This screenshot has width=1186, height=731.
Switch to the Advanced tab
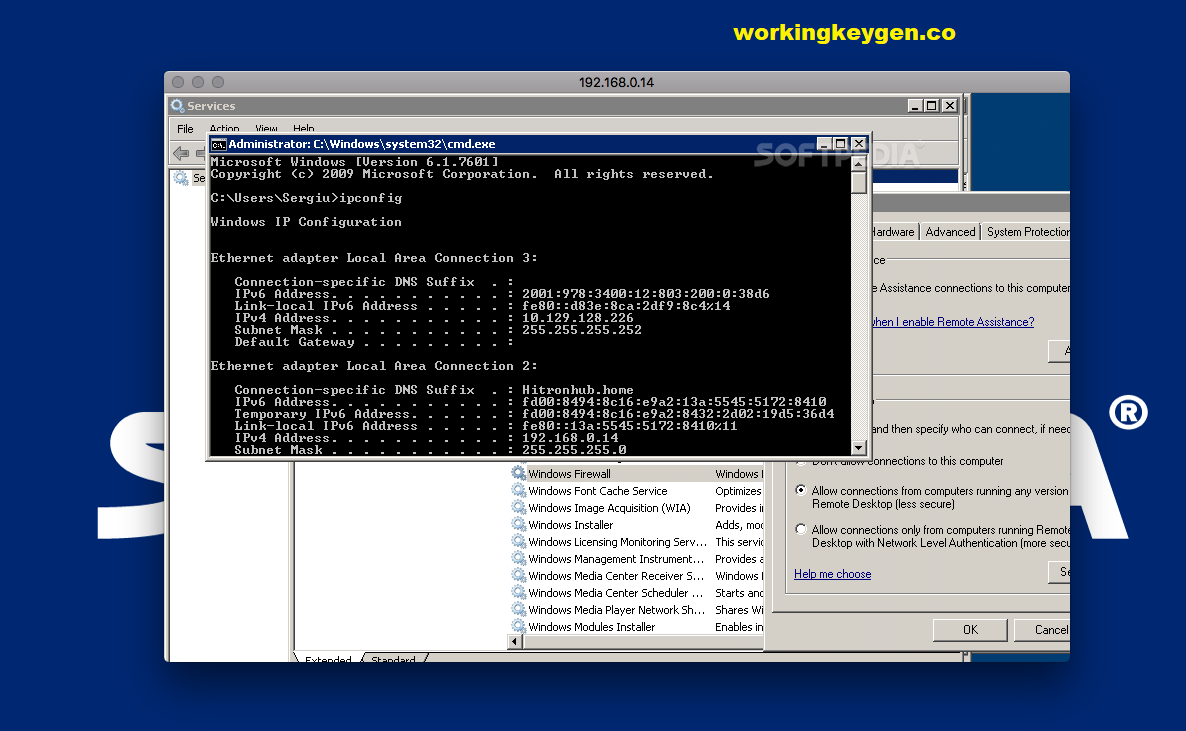pos(949,231)
